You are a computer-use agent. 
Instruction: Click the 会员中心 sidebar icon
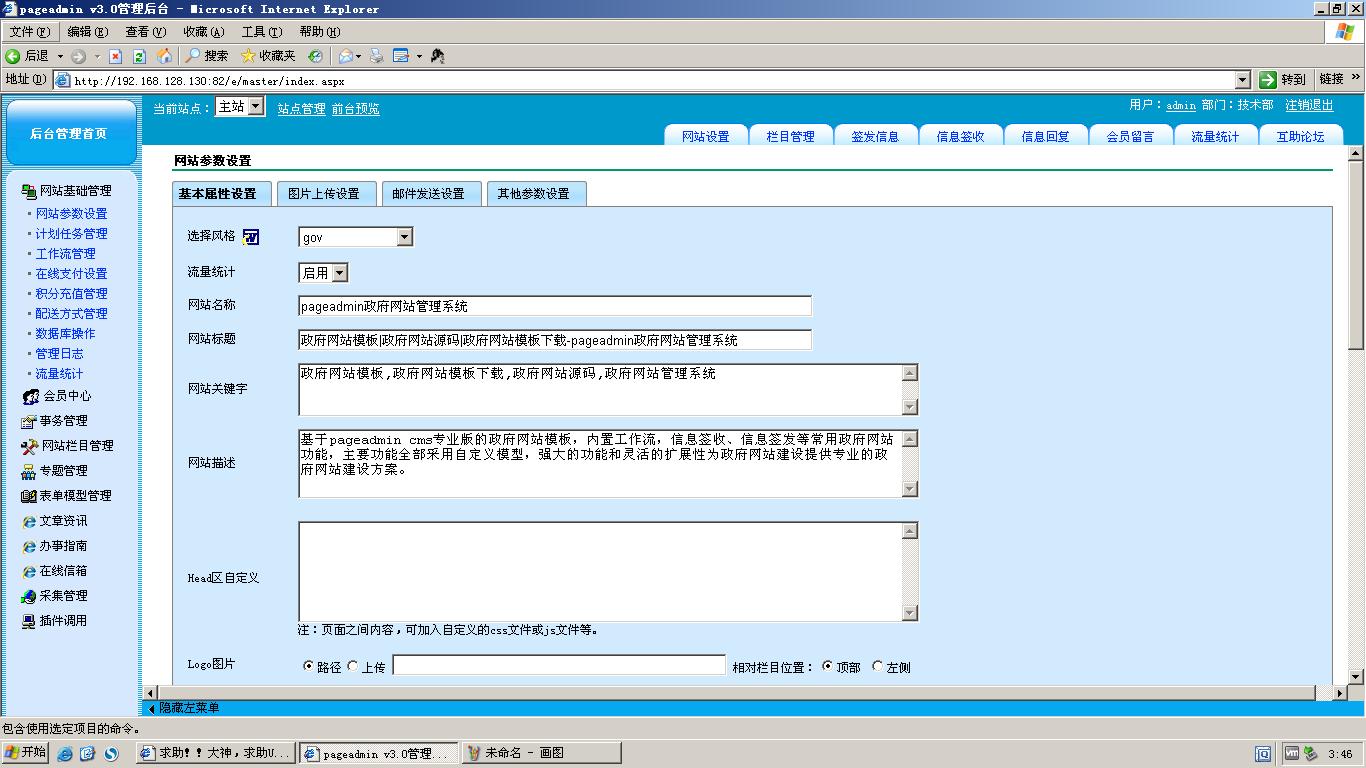pos(30,396)
